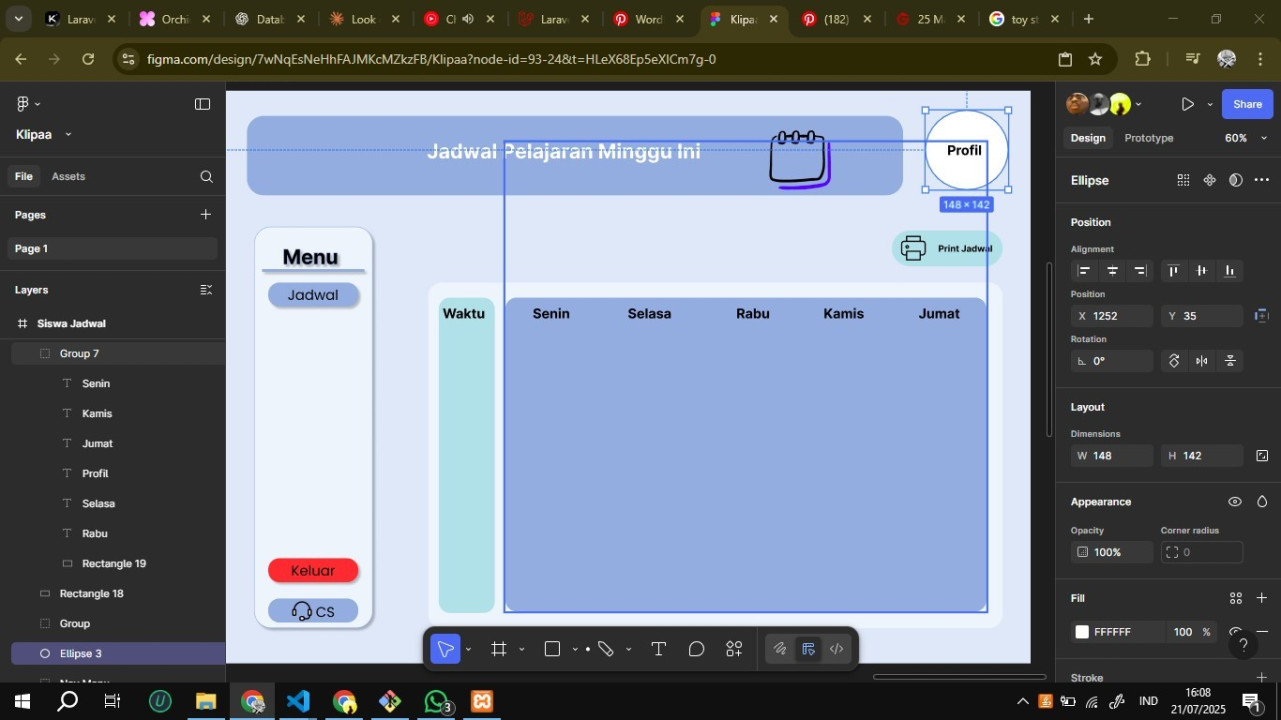Click the white fill color swatch
1281x720 pixels.
(x=1082, y=632)
